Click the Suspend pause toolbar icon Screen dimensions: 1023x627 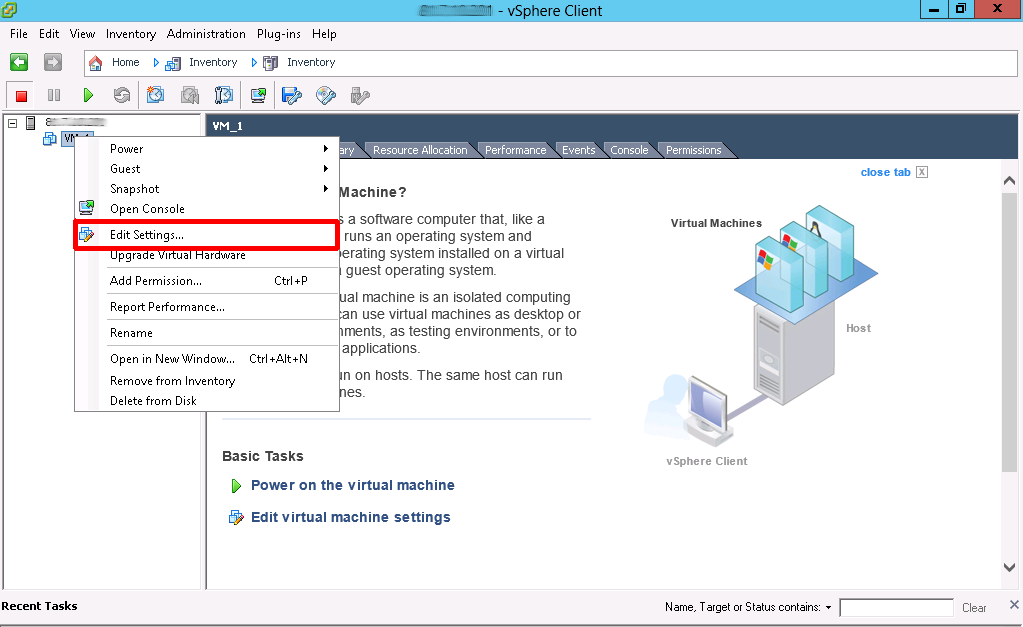(x=54, y=96)
